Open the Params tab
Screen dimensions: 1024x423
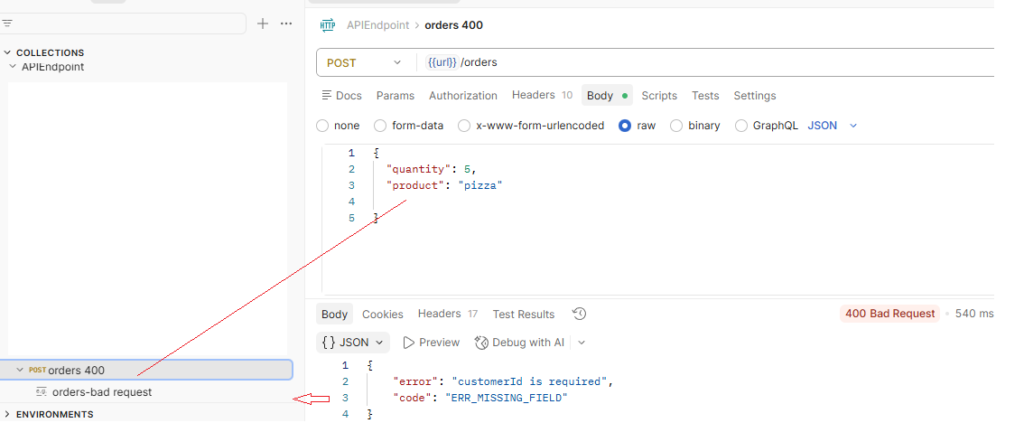pyautogui.click(x=395, y=95)
